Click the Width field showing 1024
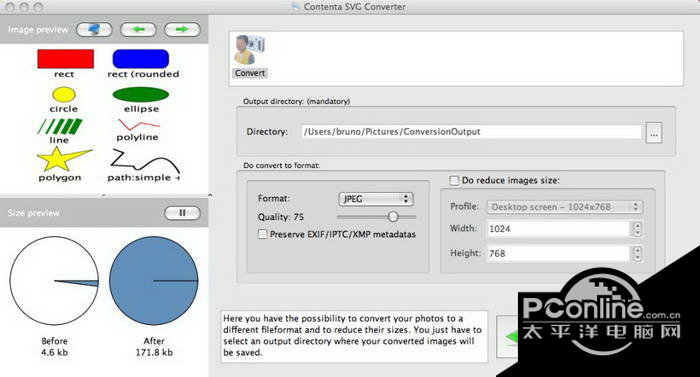Image resolution: width=700 pixels, height=377 pixels. pos(558,229)
